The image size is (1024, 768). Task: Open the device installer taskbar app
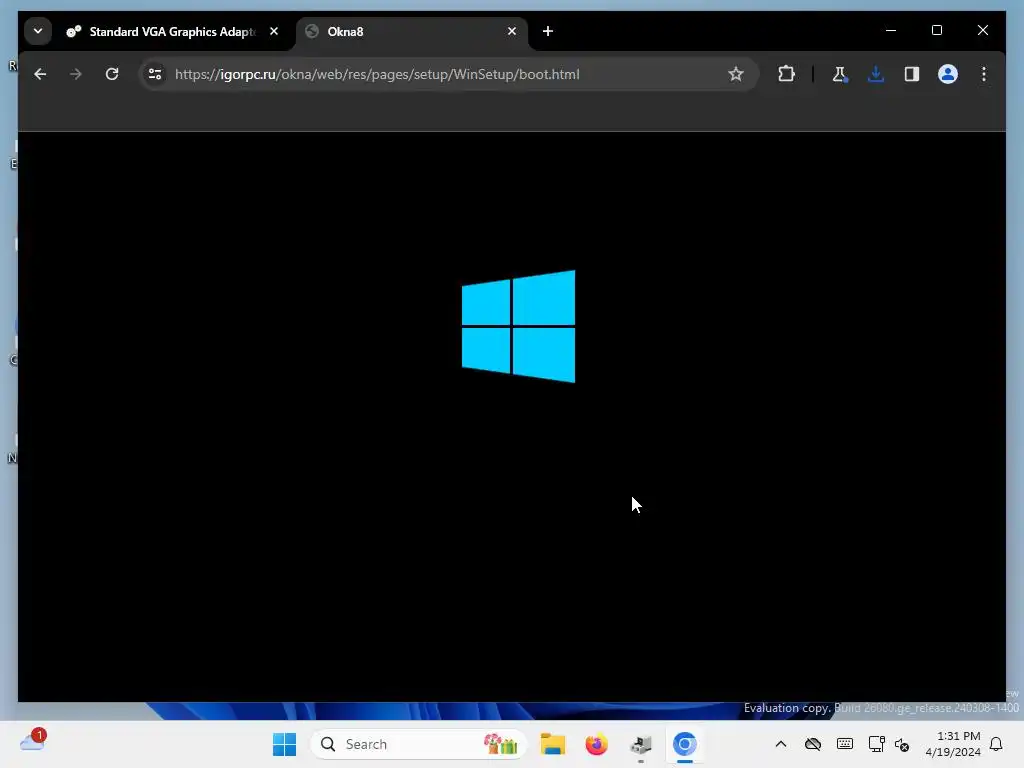tap(641, 744)
